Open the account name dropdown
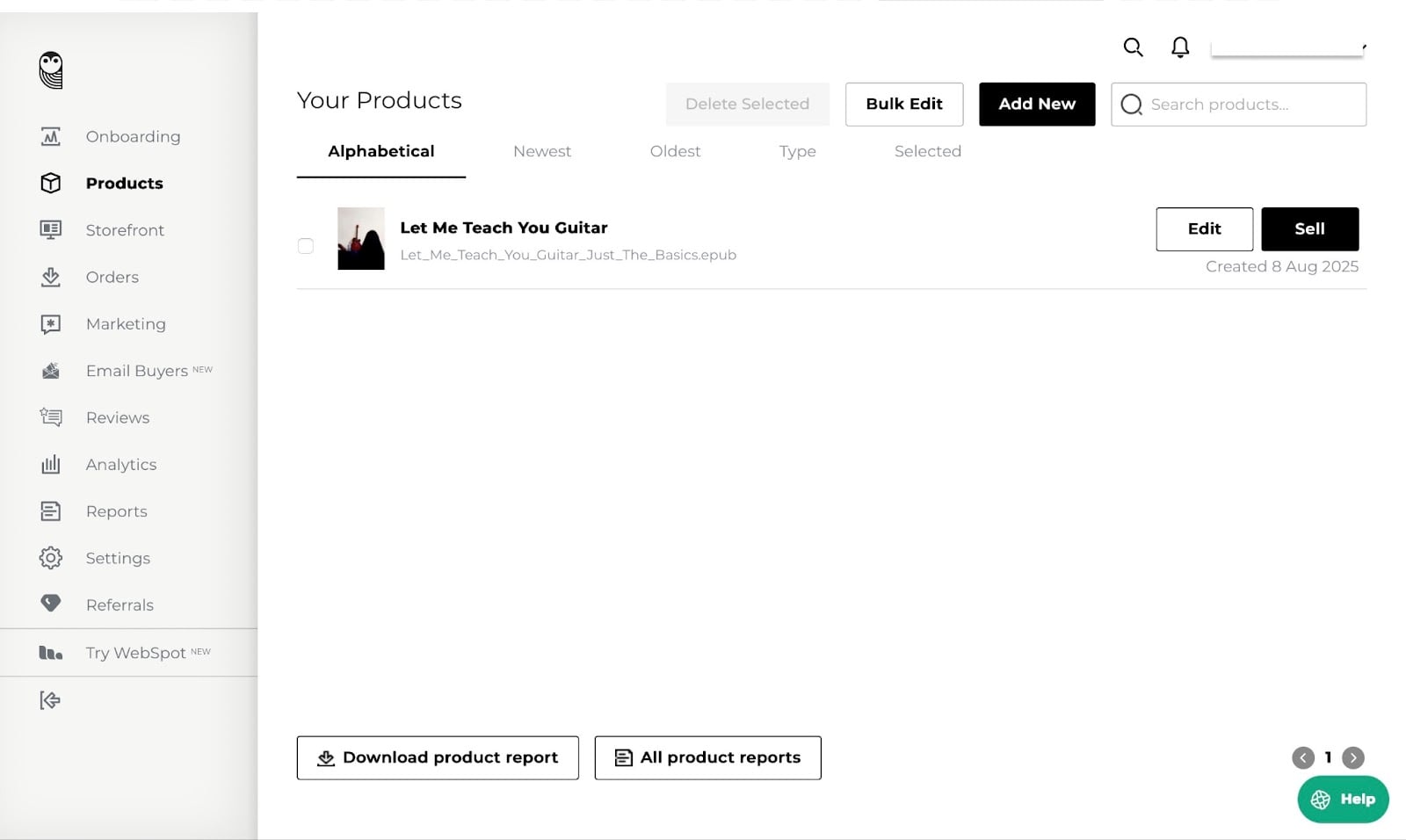 [1288, 47]
